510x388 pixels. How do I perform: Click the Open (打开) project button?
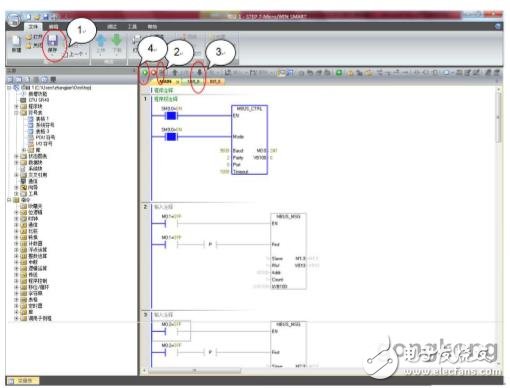tap(35, 37)
